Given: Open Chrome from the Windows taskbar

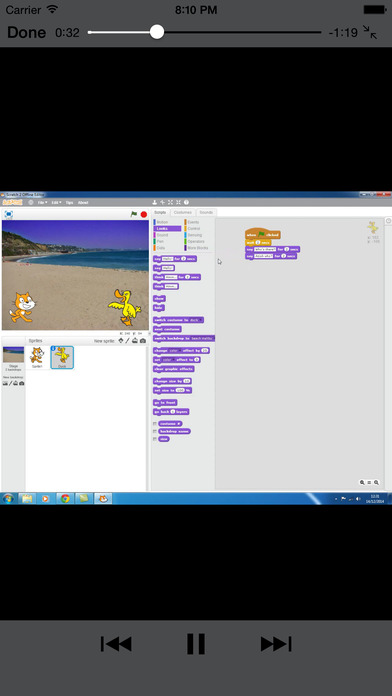Looking at the screenshot, I should coord(65,498).
